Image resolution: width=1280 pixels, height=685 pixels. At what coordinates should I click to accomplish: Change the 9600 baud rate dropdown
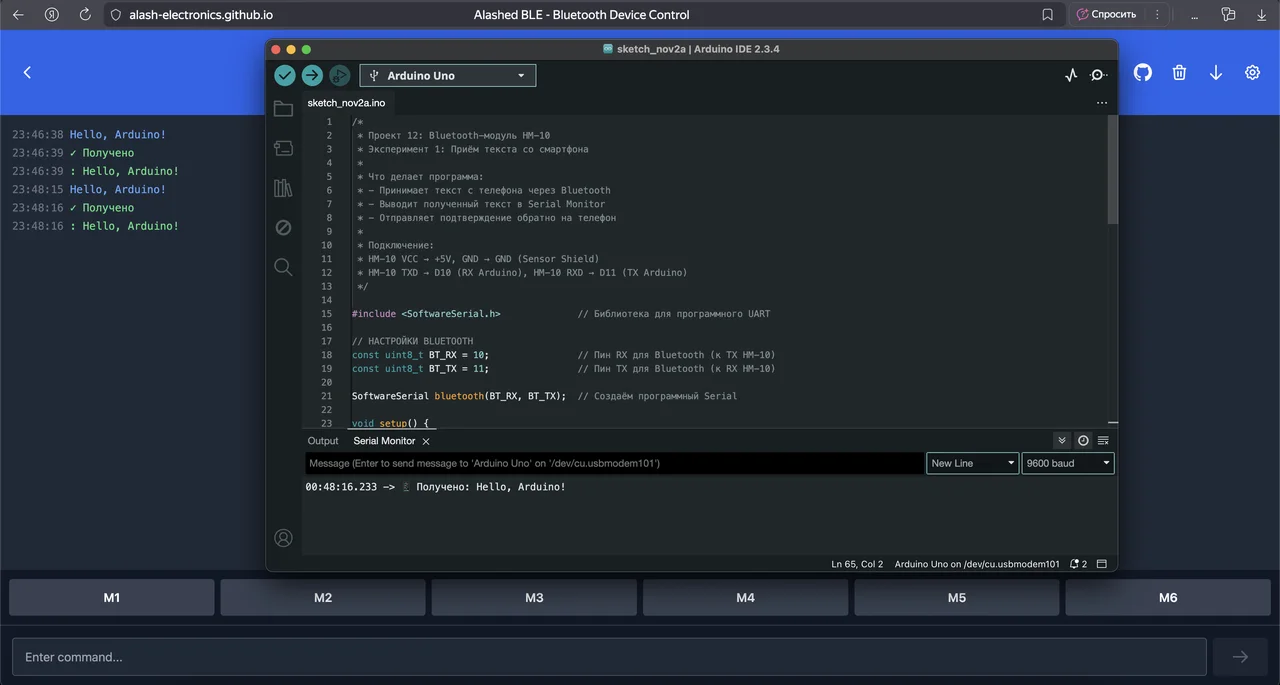(x=1067, y=463)
